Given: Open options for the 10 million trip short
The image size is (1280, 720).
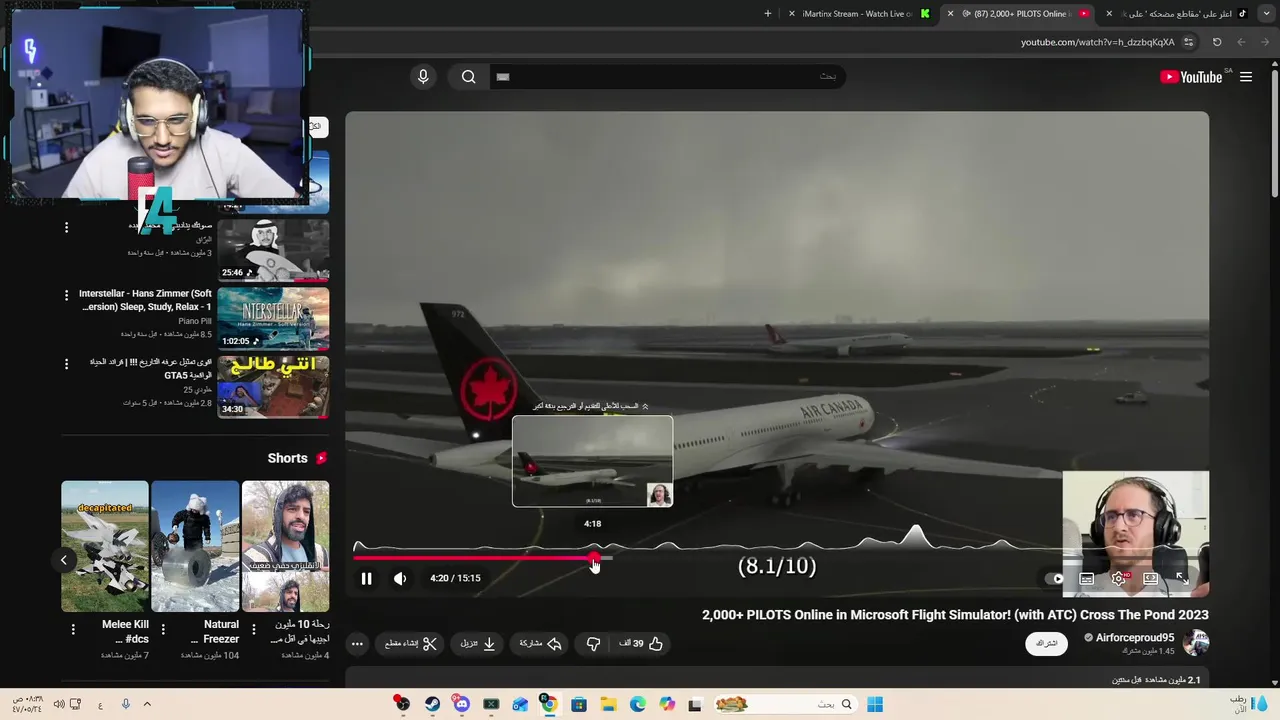Looking at the screenshot, I should (254, 629).
